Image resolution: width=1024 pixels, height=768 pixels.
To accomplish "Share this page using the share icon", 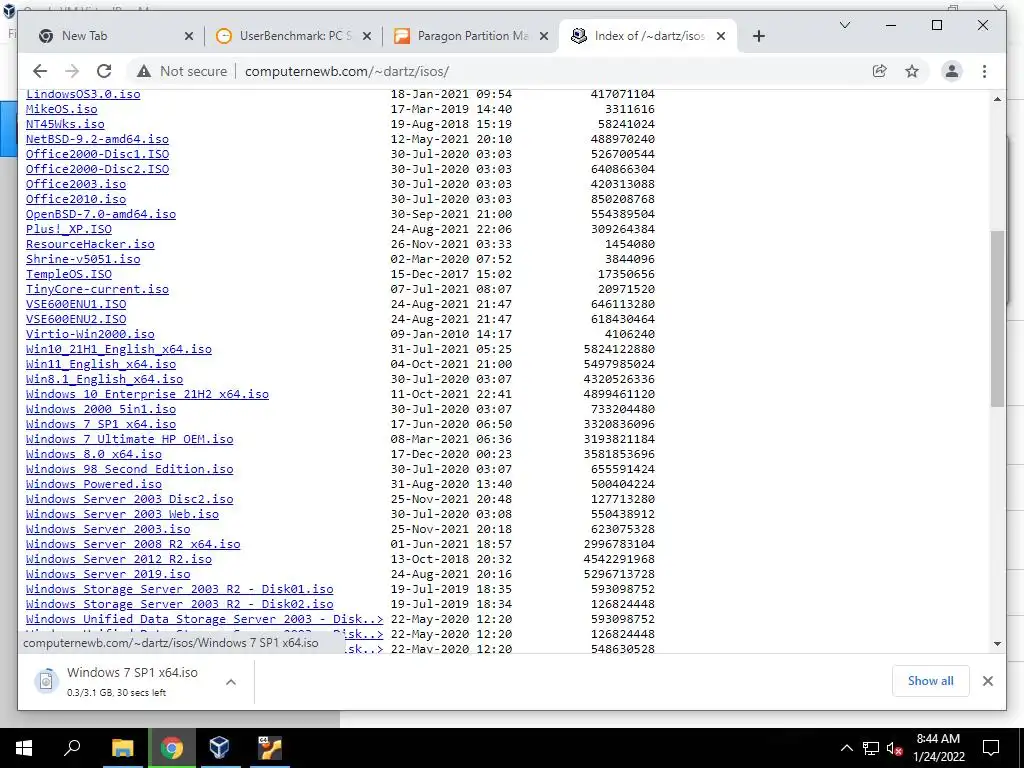I will pos(880,71).
